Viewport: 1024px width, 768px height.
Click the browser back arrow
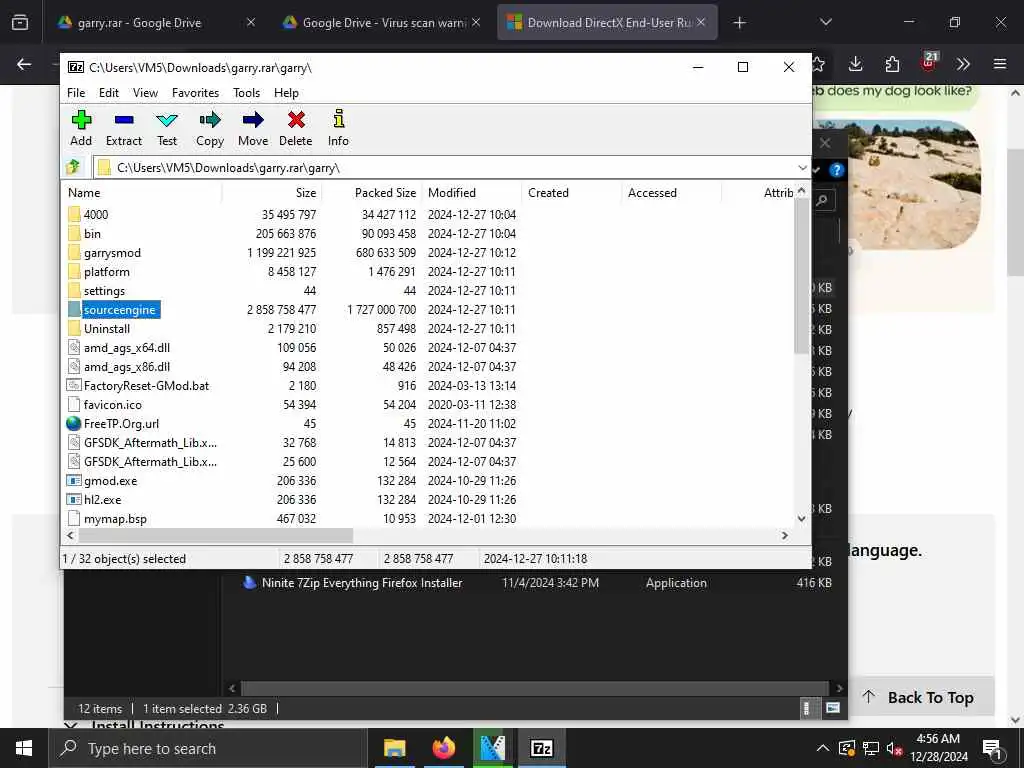24,64
